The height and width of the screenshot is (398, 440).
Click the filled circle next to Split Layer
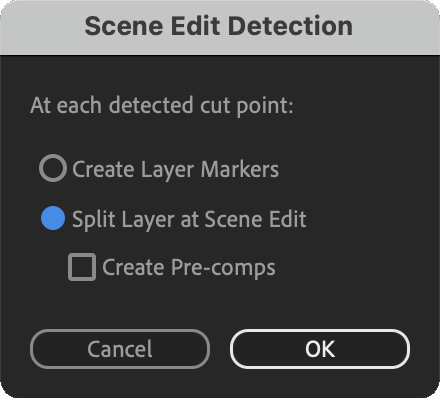click(x=53, y=218)
